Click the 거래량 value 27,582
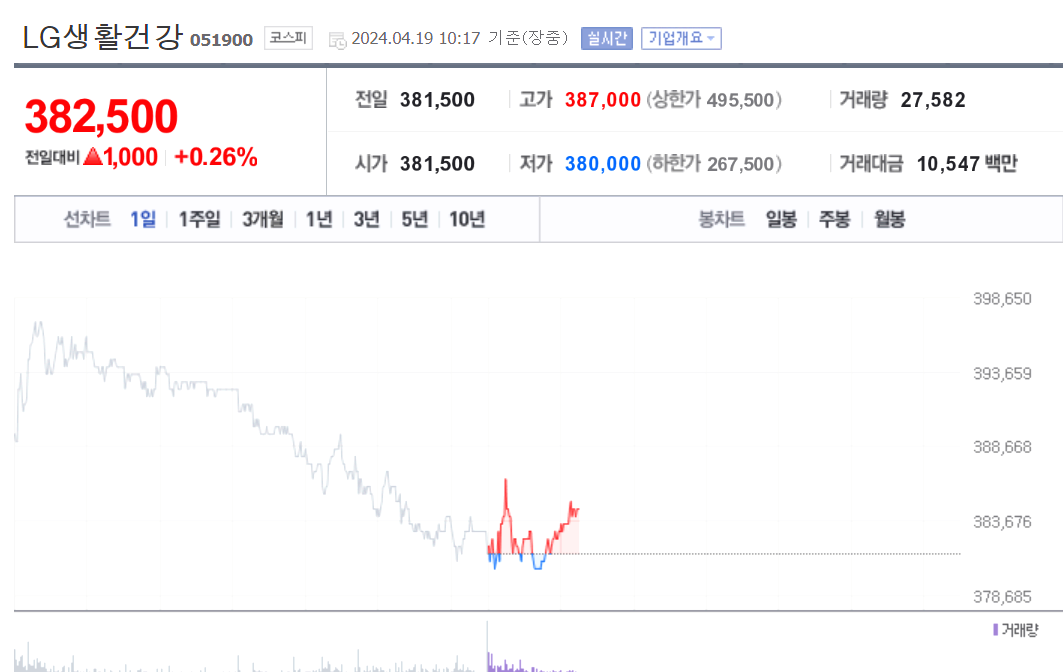This screenshot has width=1063, height=672. (x=933, y=100)
